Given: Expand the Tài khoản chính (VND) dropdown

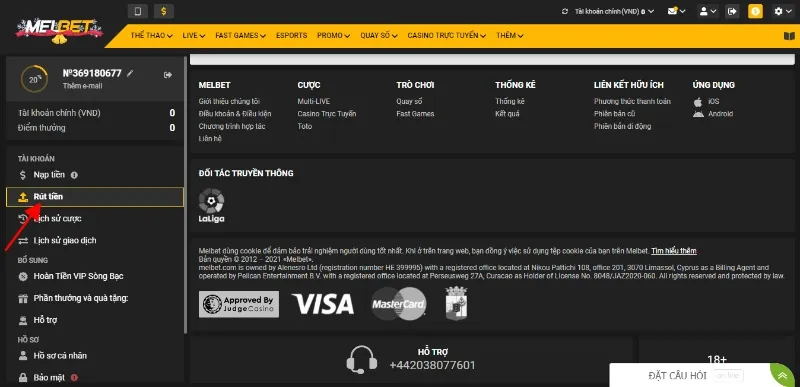Looking at the screenshot, I should (x=614, y=11).
